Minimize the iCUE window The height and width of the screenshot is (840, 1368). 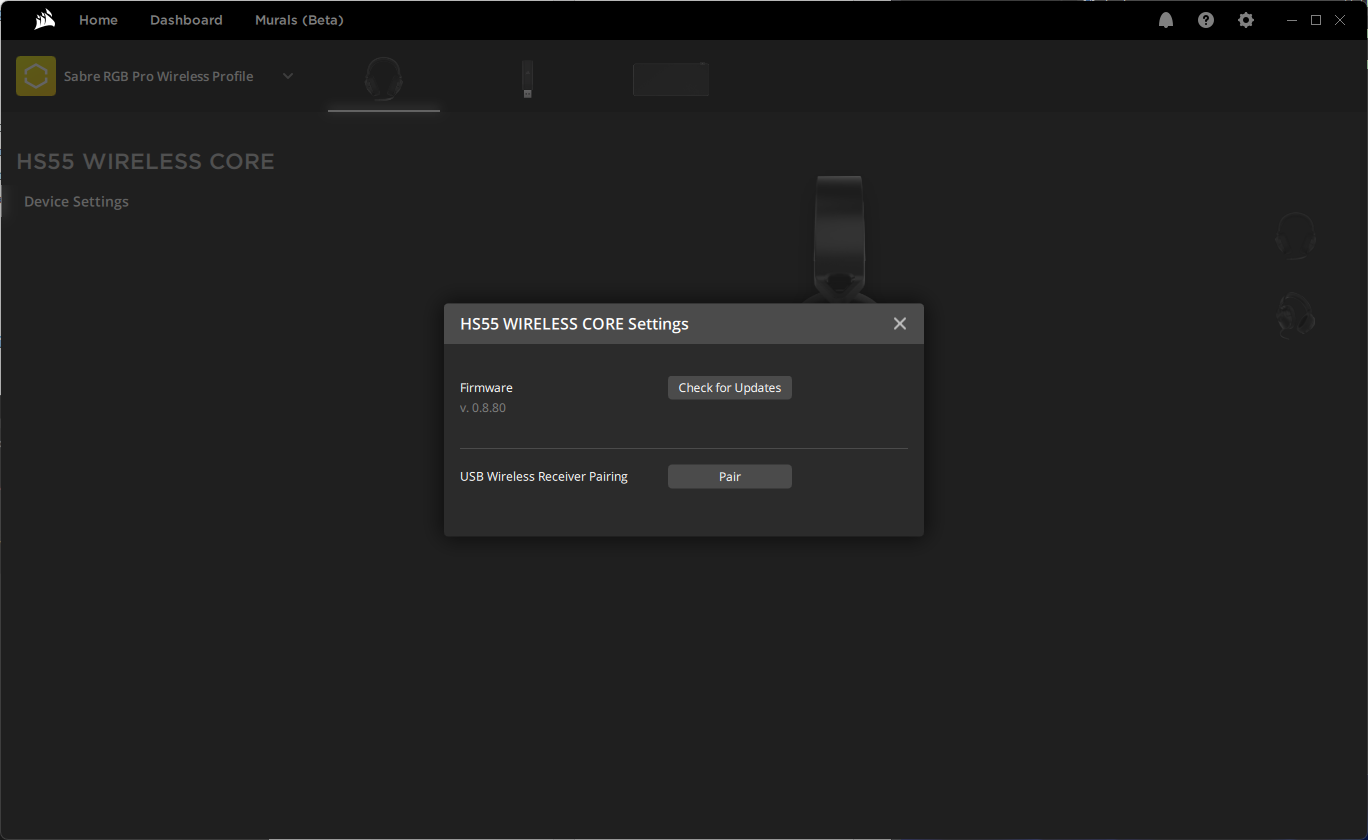click(x=1292, y=20)
